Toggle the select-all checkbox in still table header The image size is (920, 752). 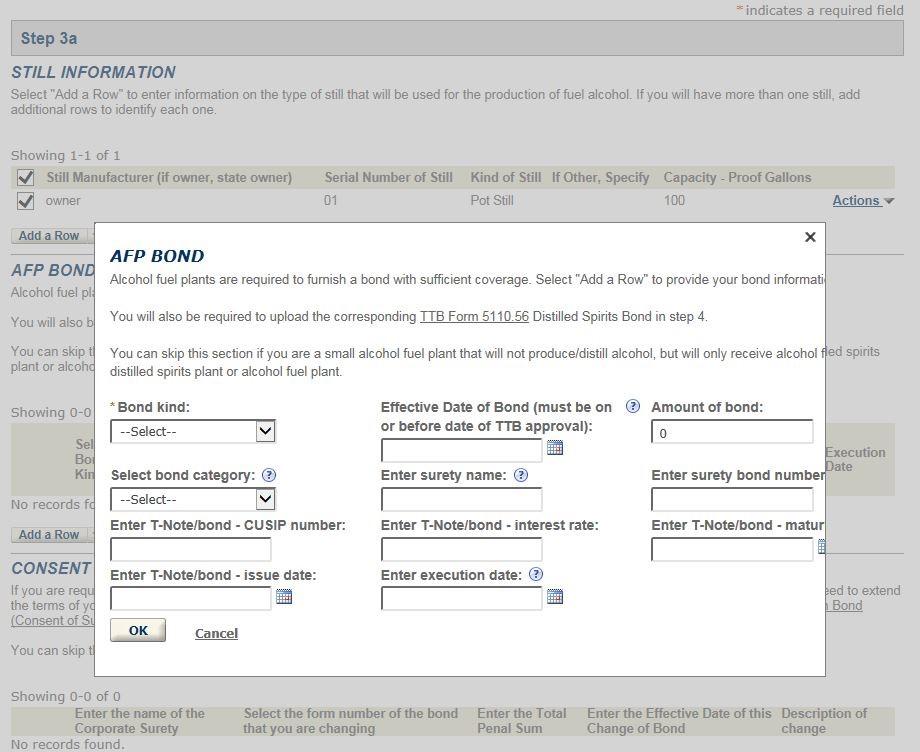[26, 178]
